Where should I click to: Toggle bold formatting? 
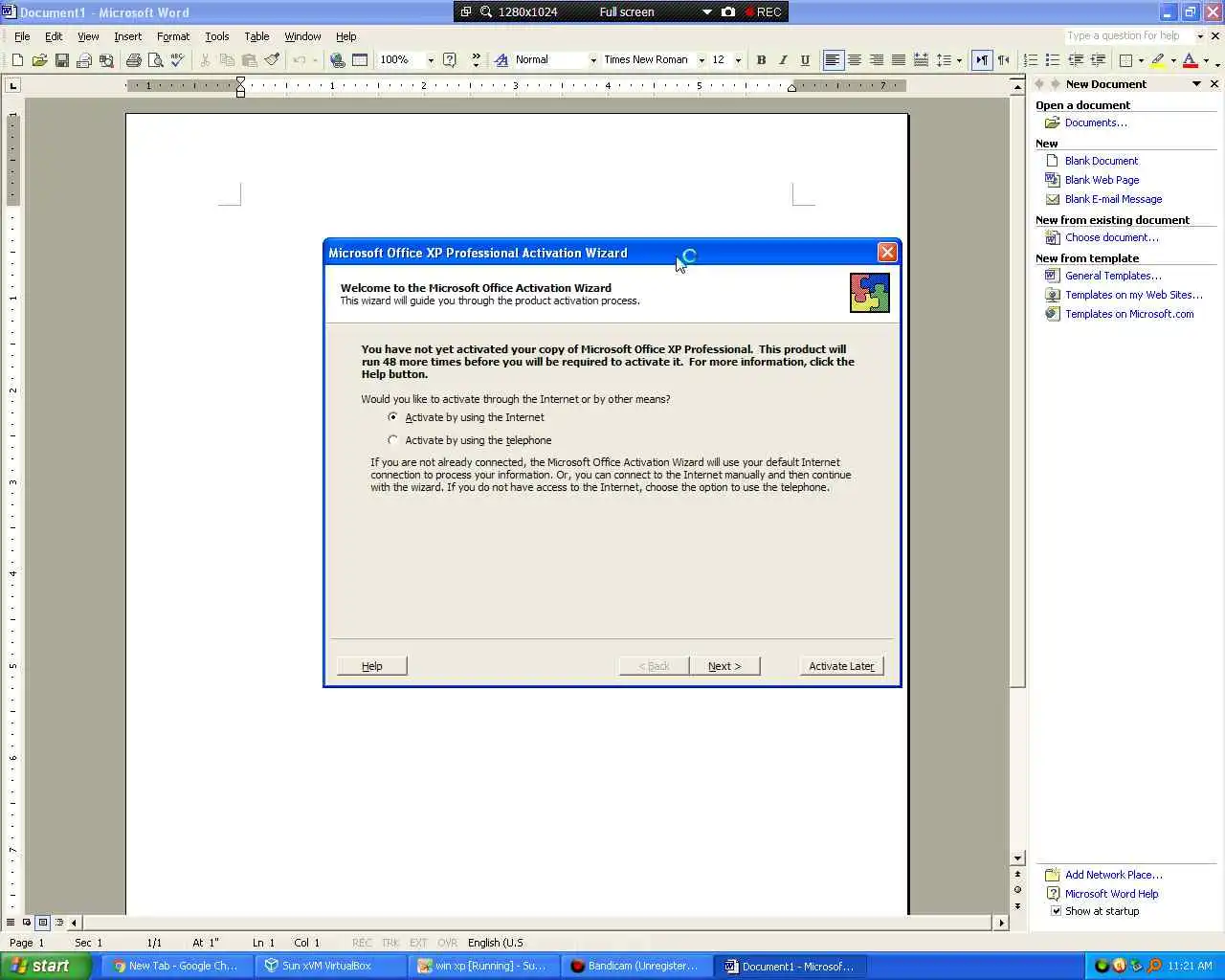pyautogui.click(x=761, y=59)
